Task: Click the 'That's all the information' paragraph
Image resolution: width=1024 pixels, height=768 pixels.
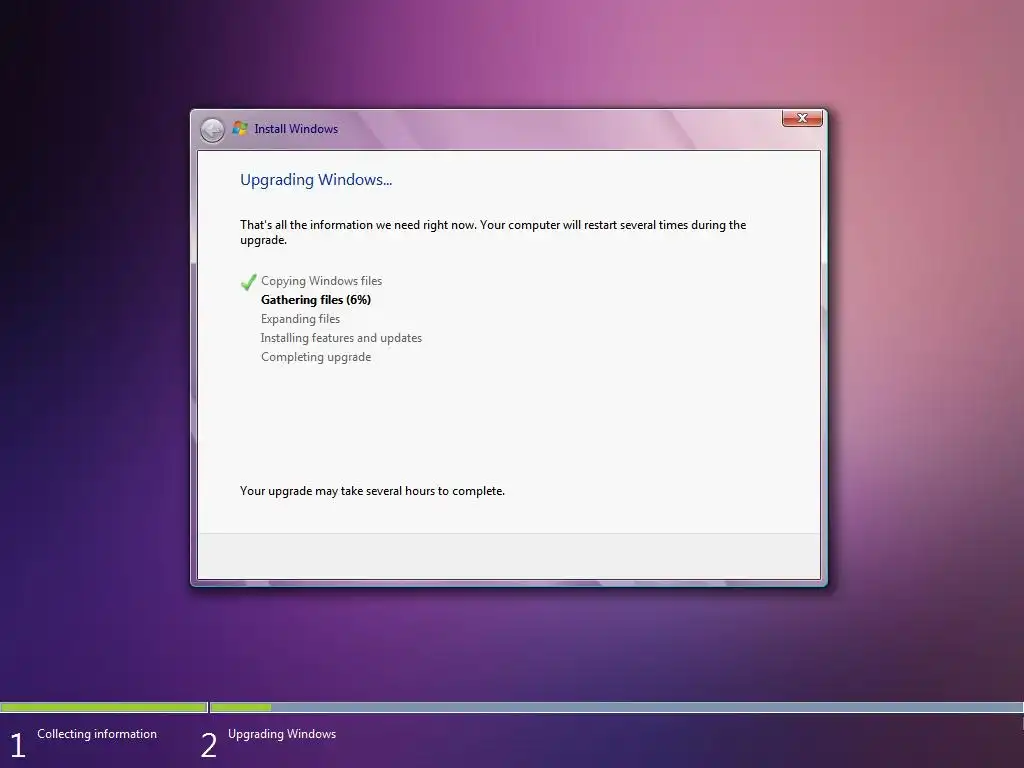Action: tap(493, 232)
